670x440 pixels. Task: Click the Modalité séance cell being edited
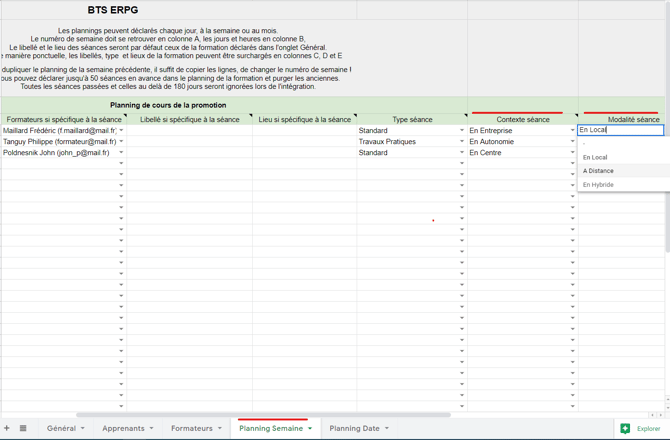coord(620,130)
